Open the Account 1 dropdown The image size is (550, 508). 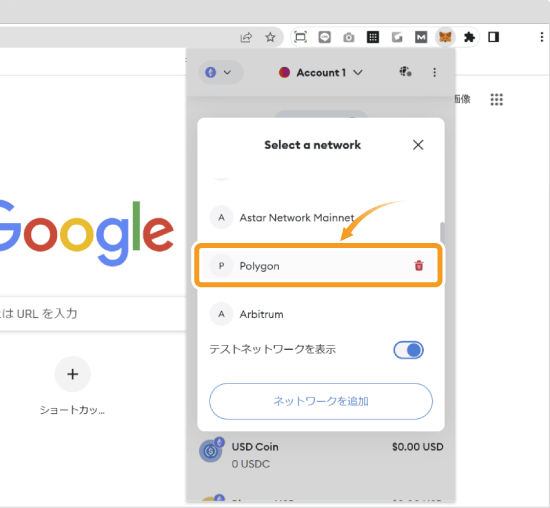pos(321,73)
